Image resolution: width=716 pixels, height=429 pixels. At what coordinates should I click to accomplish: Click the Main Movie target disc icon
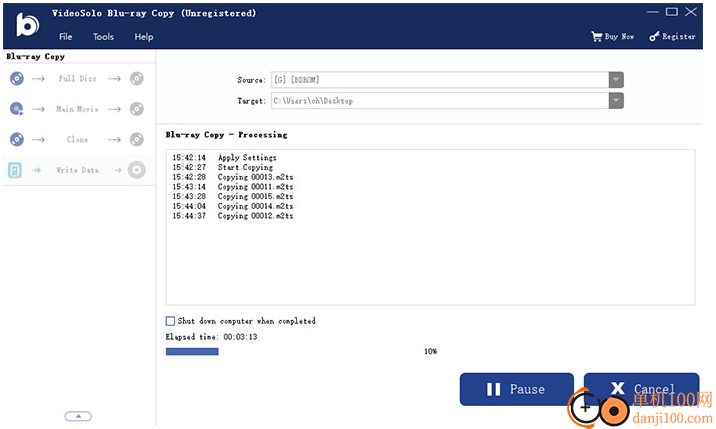[x=137, y=109]
